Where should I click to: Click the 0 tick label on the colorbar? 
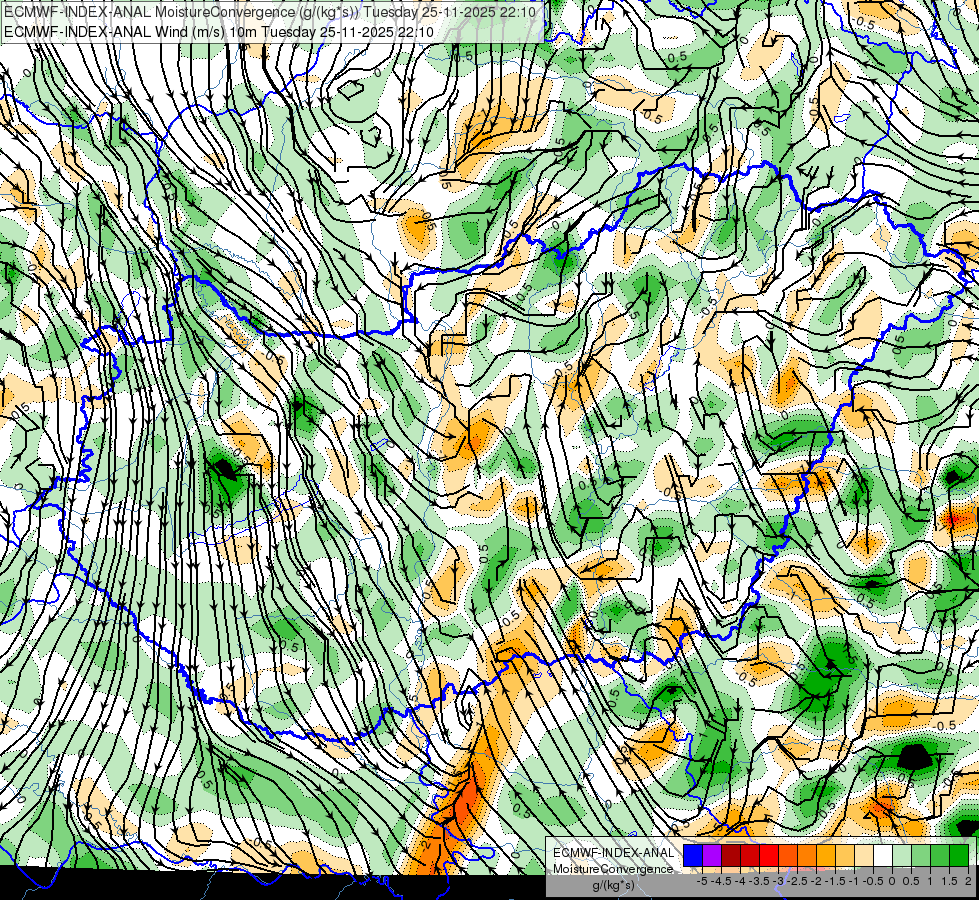coord(892,881)
